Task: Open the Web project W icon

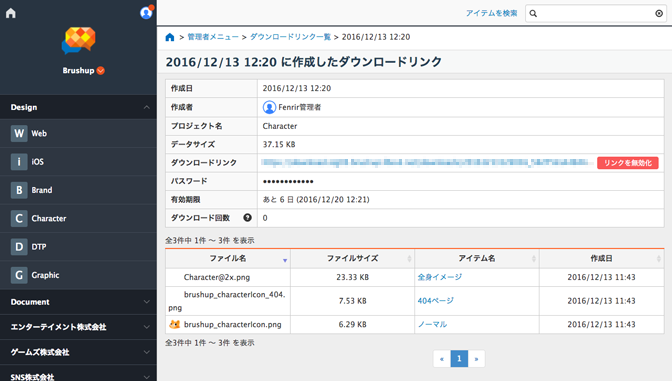Action: click(x=19, y=133)
